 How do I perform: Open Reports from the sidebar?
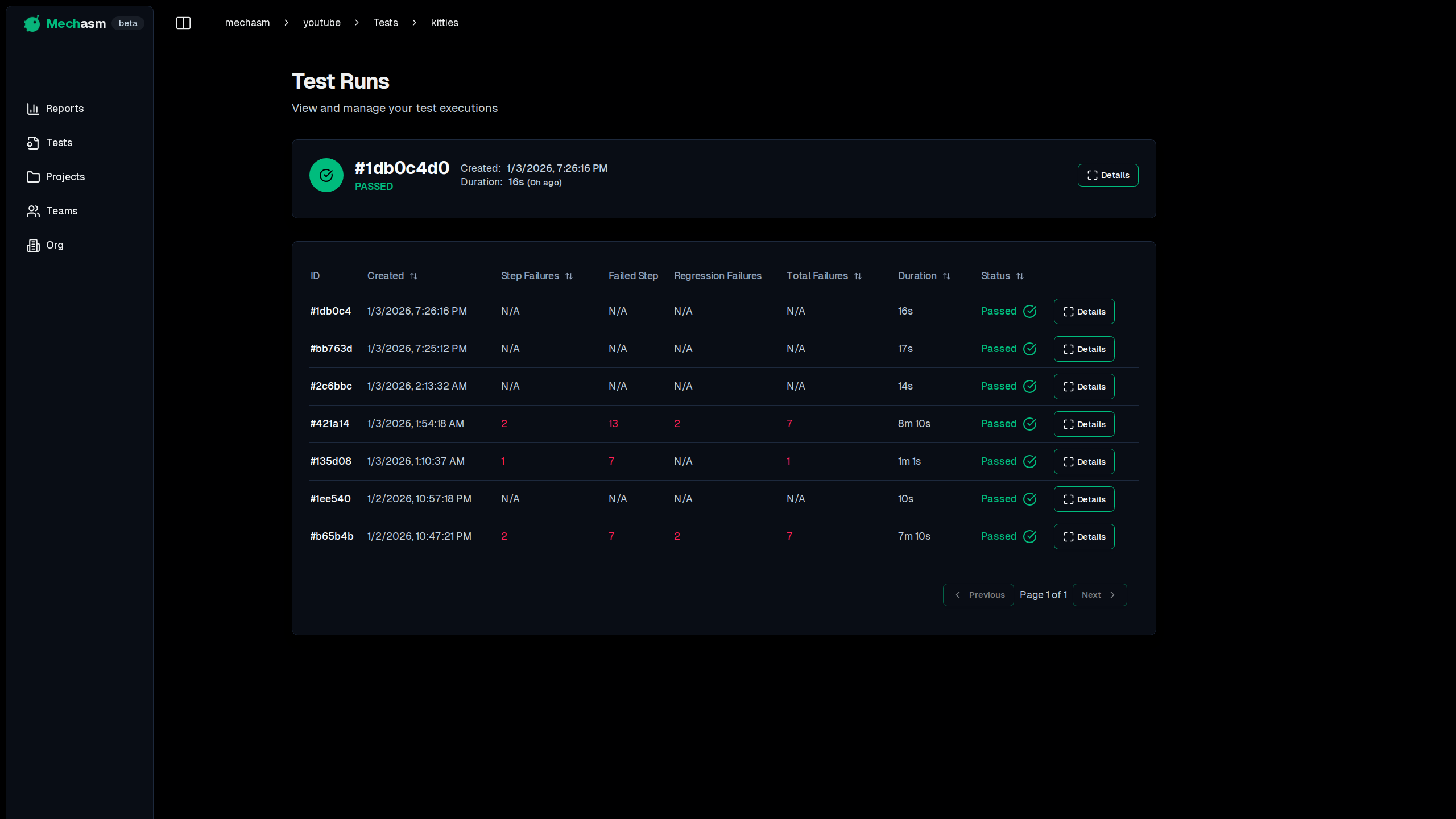(64, 109)
